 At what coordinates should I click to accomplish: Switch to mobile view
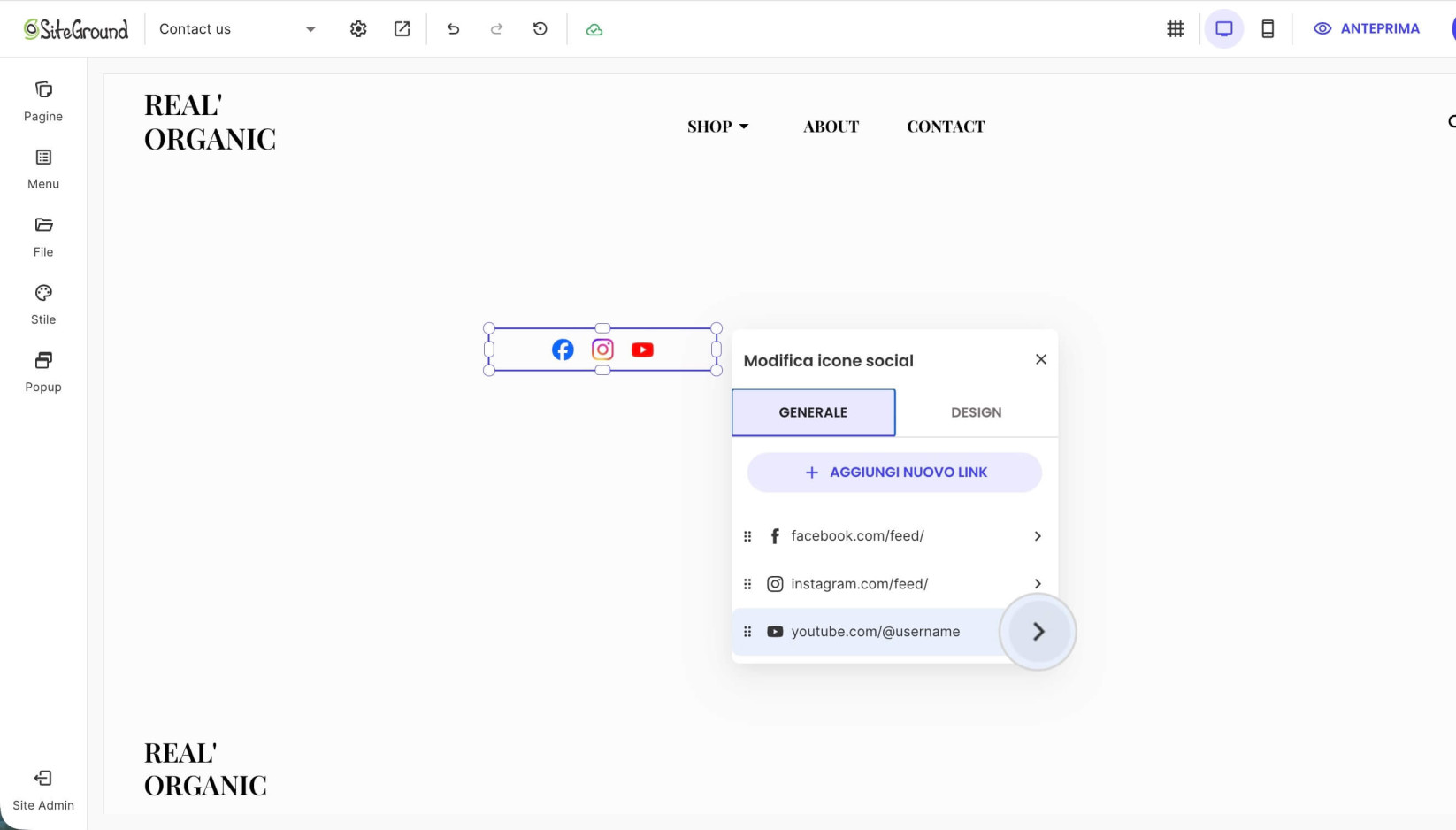(x=1268, y=29)
